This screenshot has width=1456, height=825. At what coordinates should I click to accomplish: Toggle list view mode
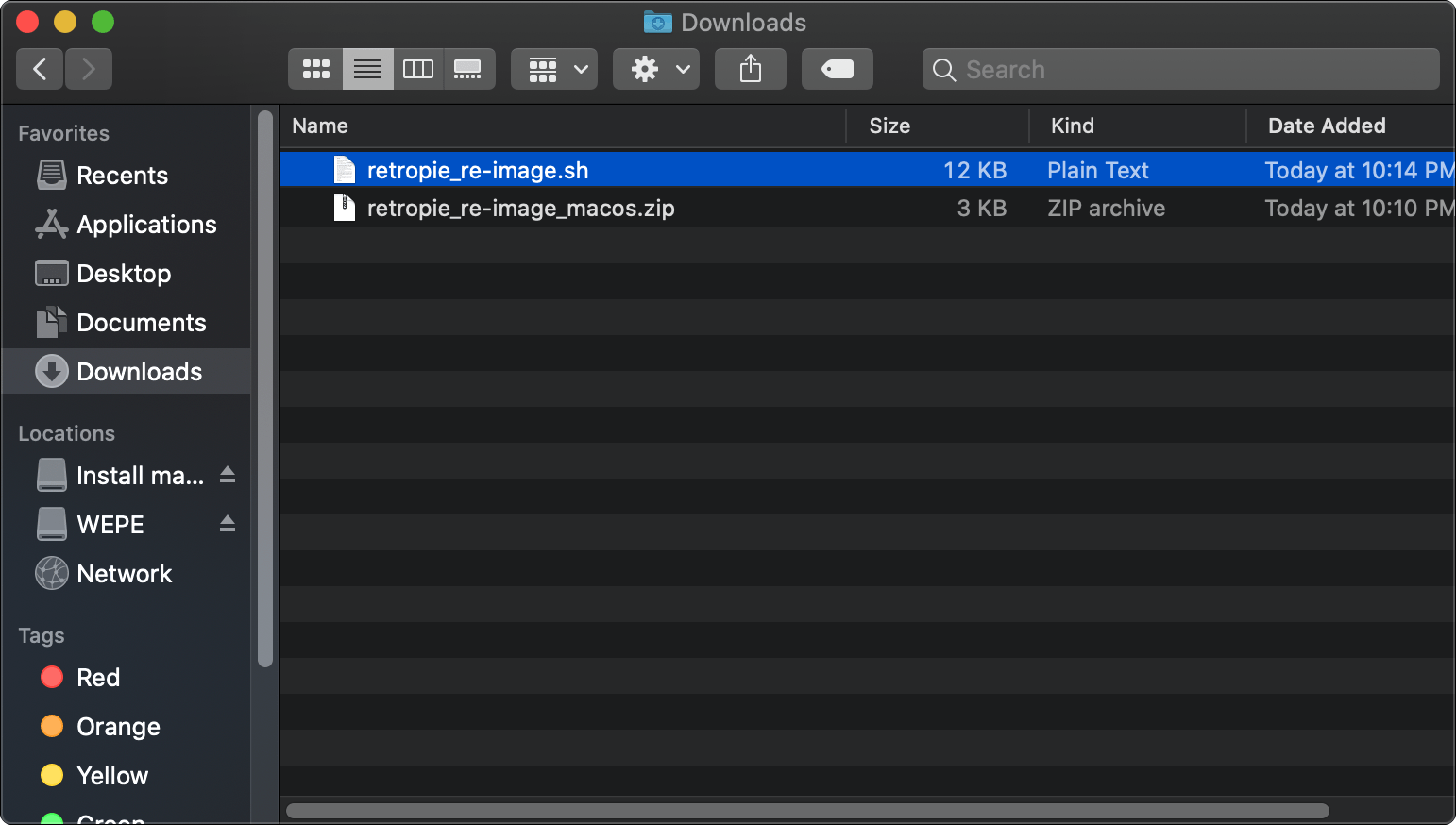click(367, 69)
